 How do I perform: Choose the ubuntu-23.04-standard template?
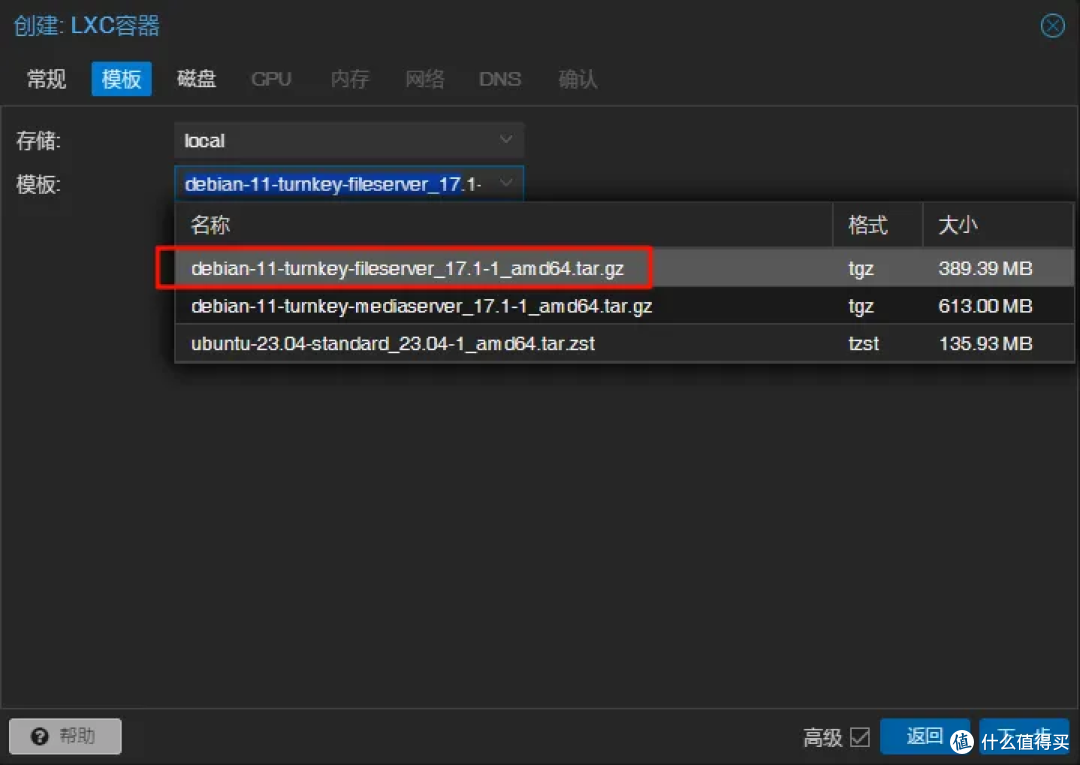(392, 343)
